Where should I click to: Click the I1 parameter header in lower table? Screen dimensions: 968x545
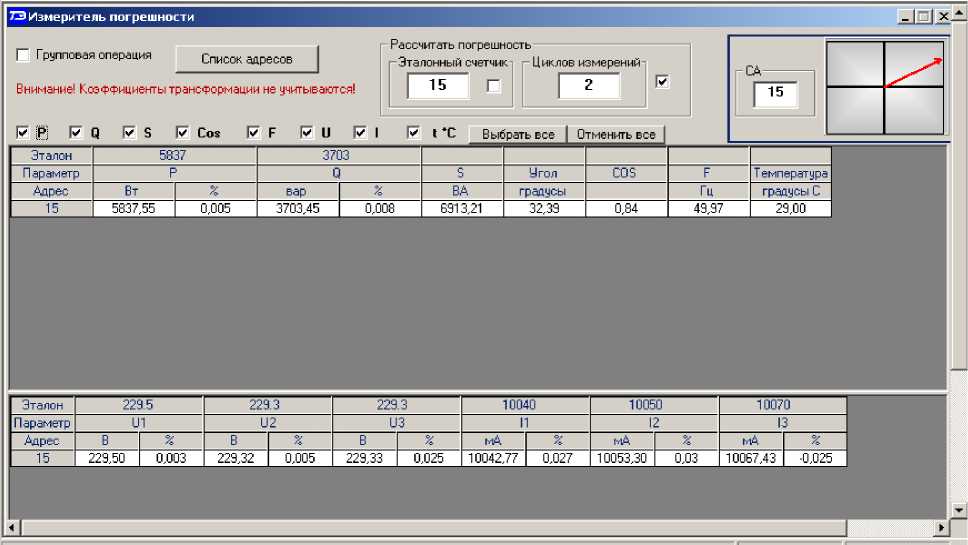(525, 423)
